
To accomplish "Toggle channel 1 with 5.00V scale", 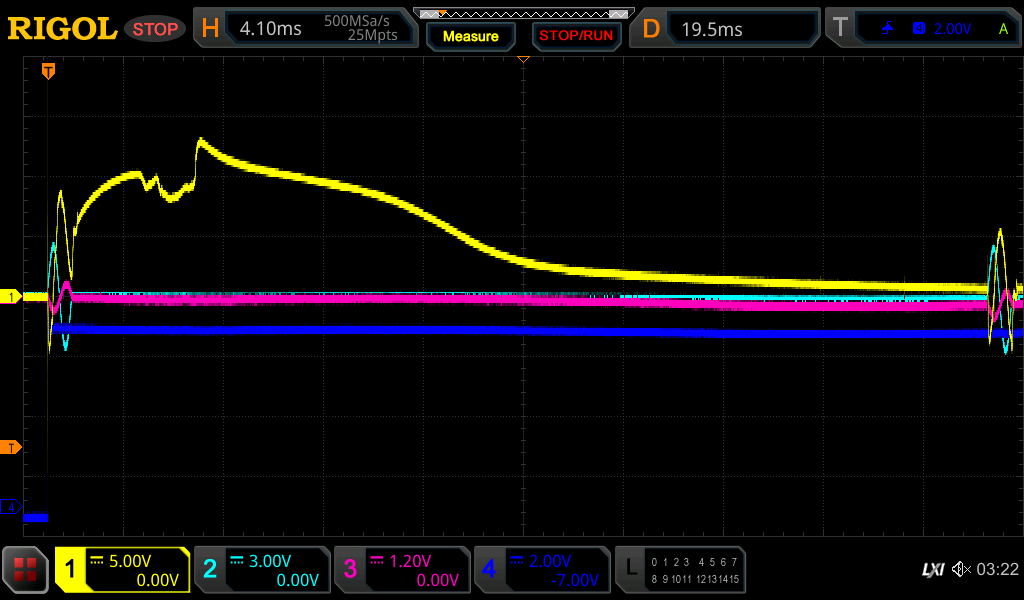I will [122, 570].
